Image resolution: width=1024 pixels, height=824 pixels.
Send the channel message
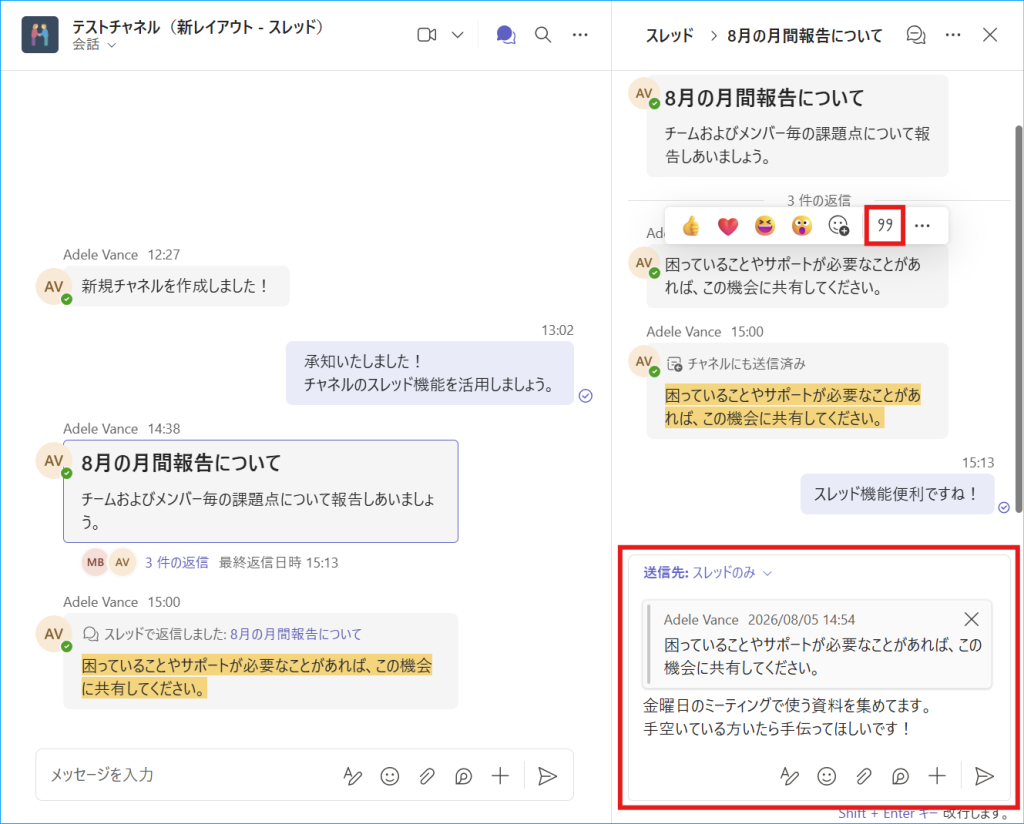click(x=547, y=776)
